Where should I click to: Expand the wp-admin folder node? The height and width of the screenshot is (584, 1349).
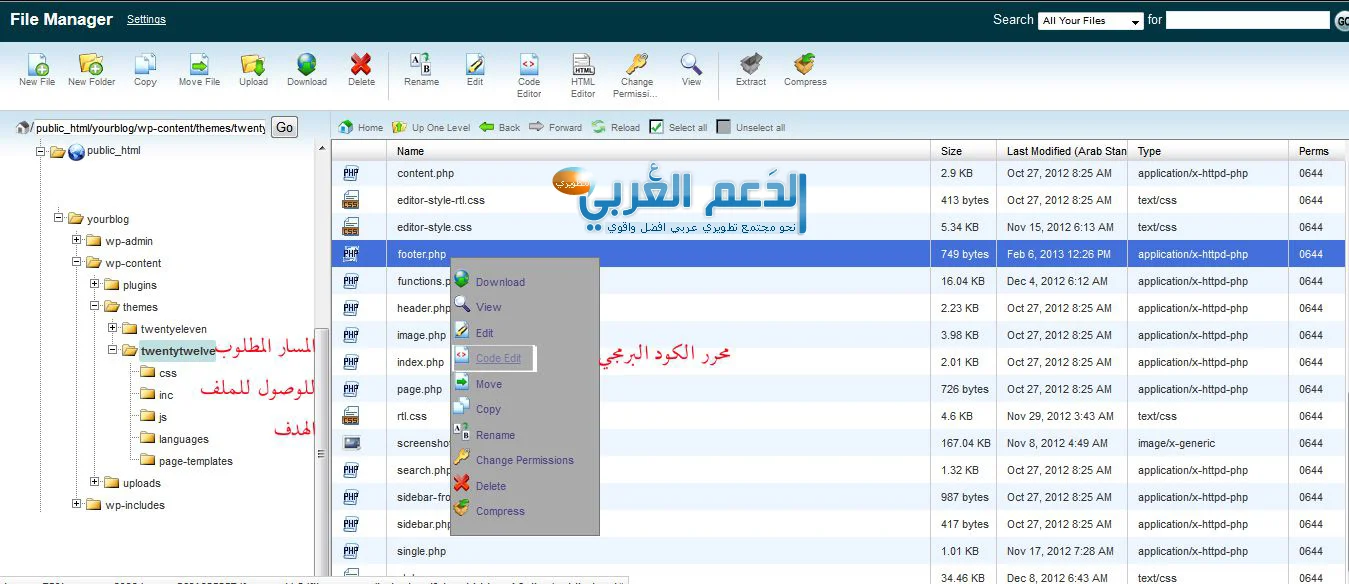click(x=77, y=240)
